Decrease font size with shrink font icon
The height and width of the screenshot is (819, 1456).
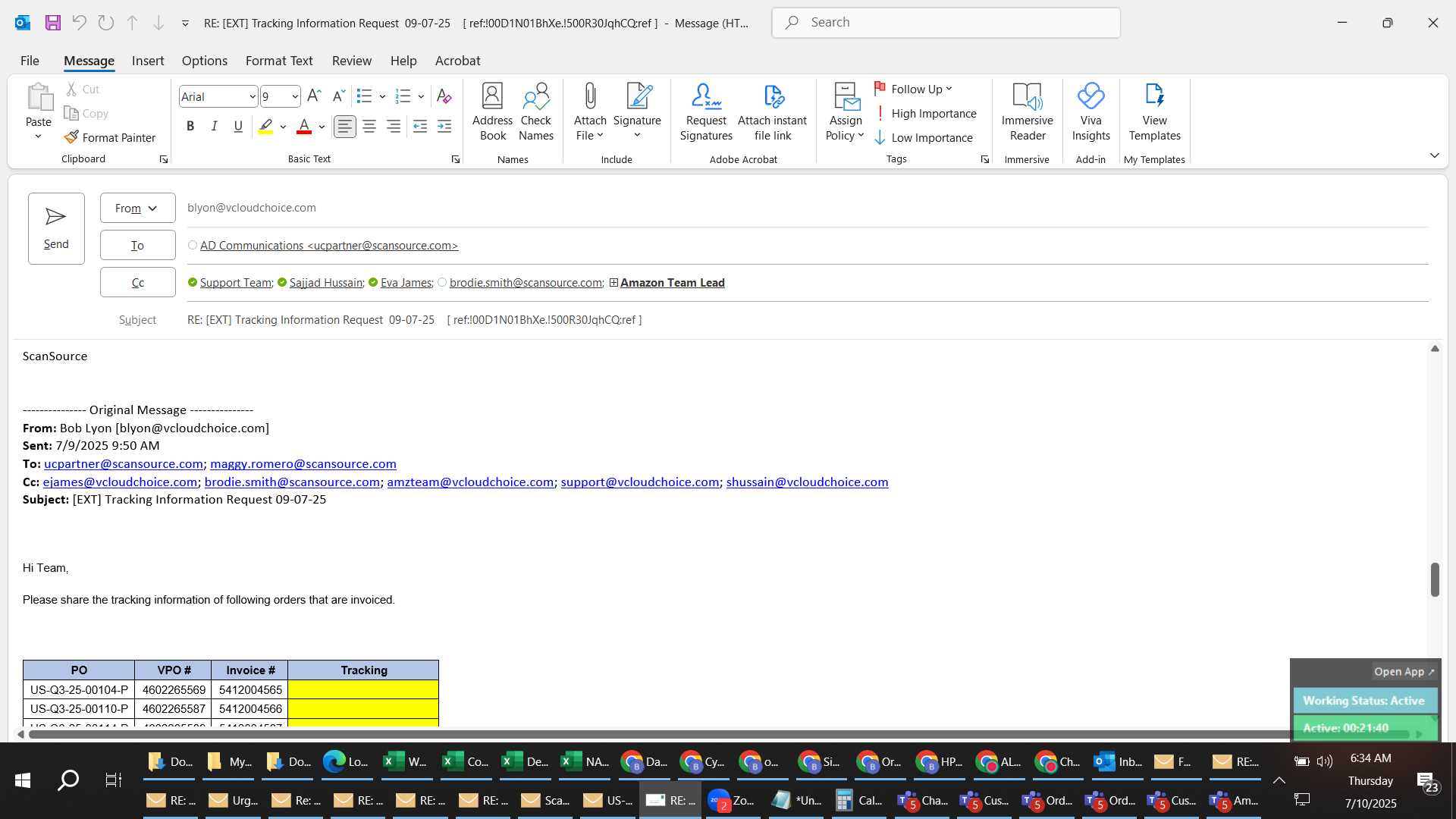coord(339,96)
